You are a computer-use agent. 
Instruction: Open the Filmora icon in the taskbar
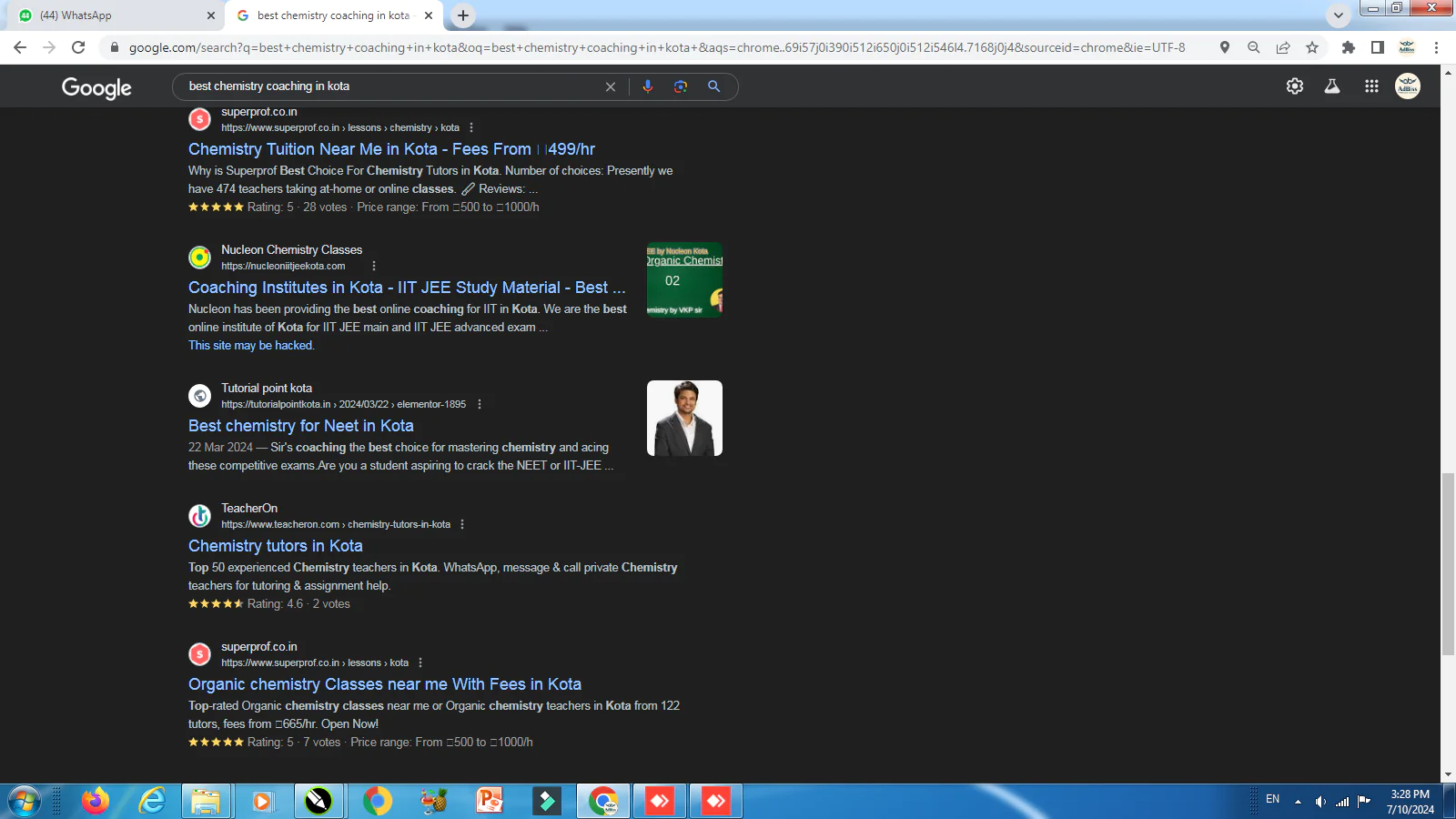(547, 802)
